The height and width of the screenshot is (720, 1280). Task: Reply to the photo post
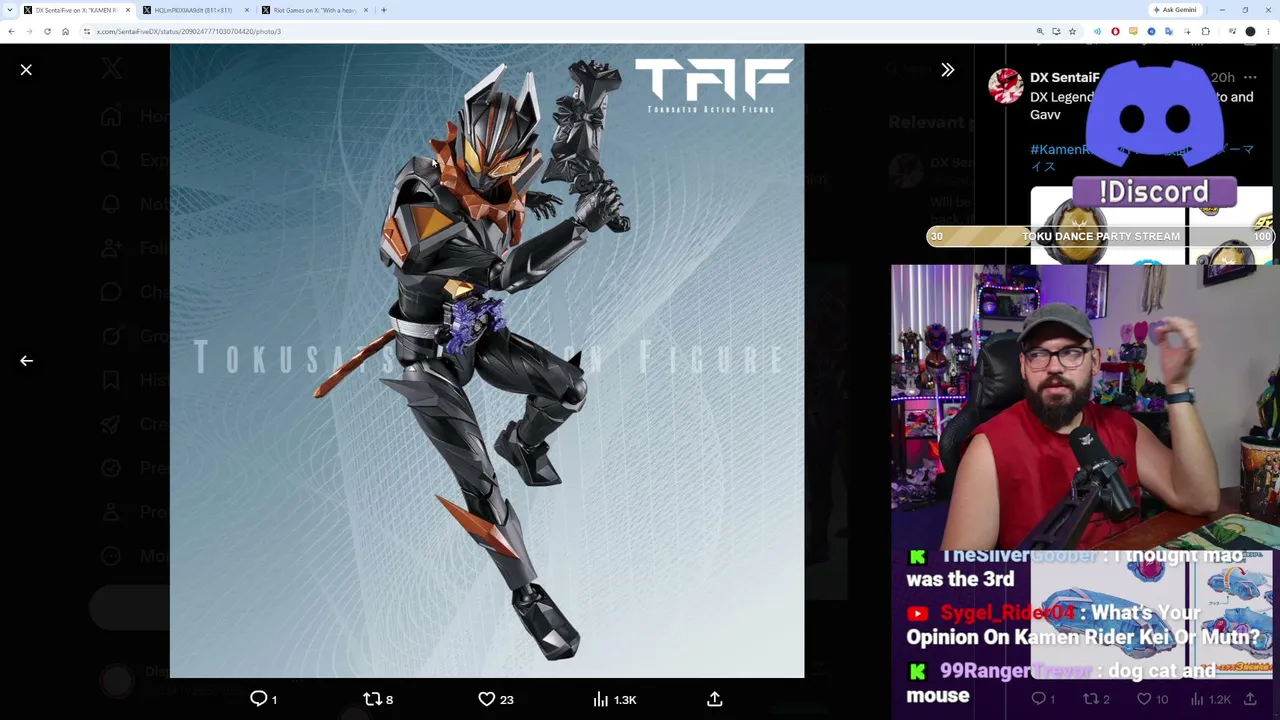pos(263,699)
